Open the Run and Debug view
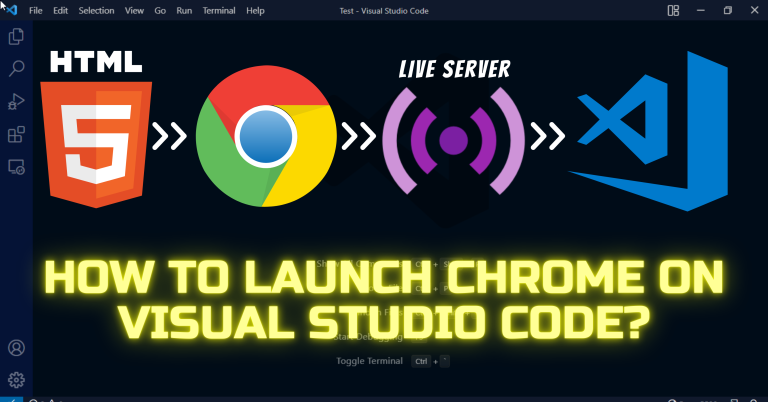Screen dimensions: 768x402 16,101
